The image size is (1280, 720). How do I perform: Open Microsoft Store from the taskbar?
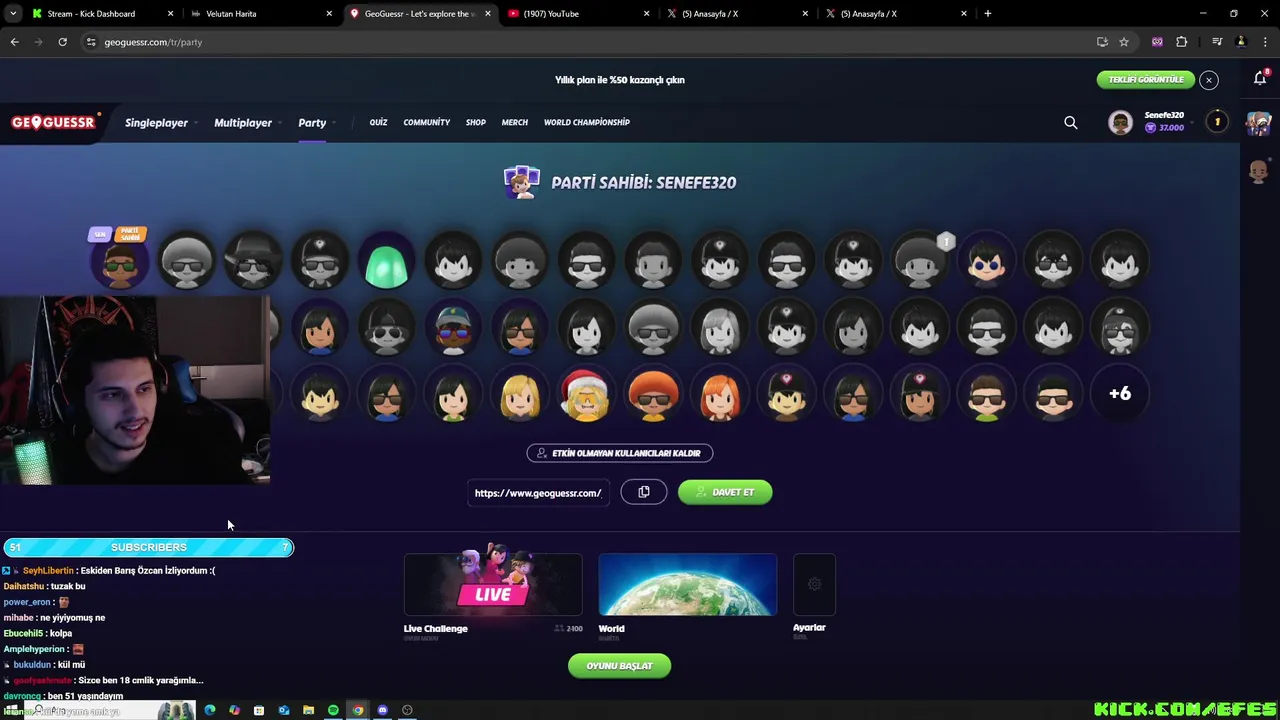tap(258, 710)
